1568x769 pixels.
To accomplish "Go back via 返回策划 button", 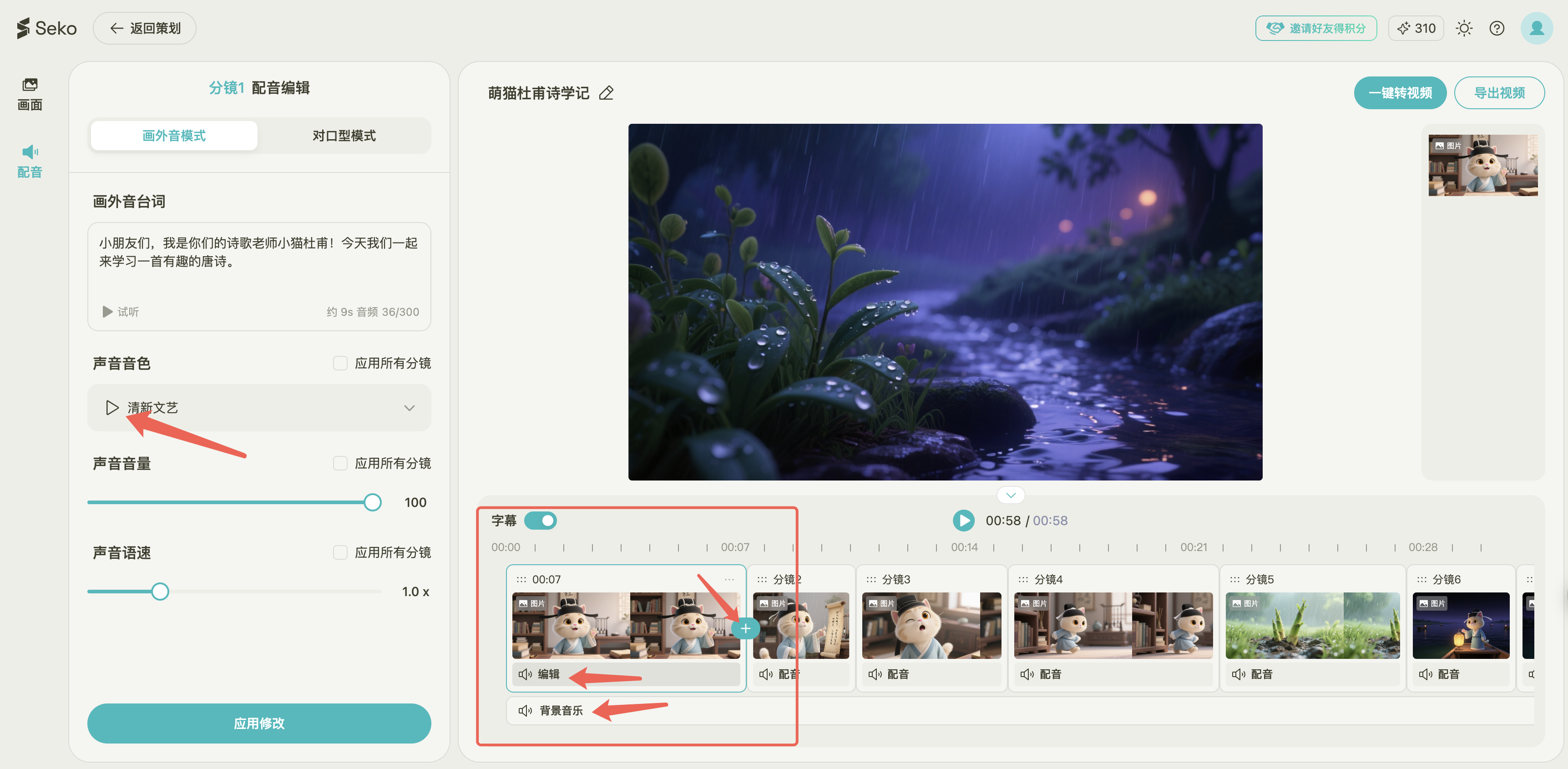I will [144, 28].
